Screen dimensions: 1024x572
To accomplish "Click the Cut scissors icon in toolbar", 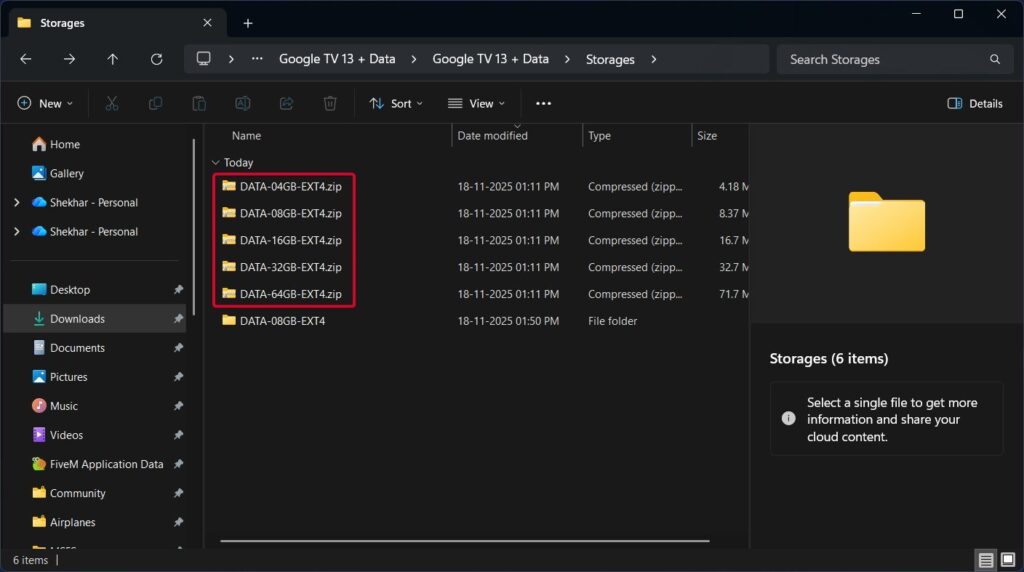I will [x=112, y=103].
